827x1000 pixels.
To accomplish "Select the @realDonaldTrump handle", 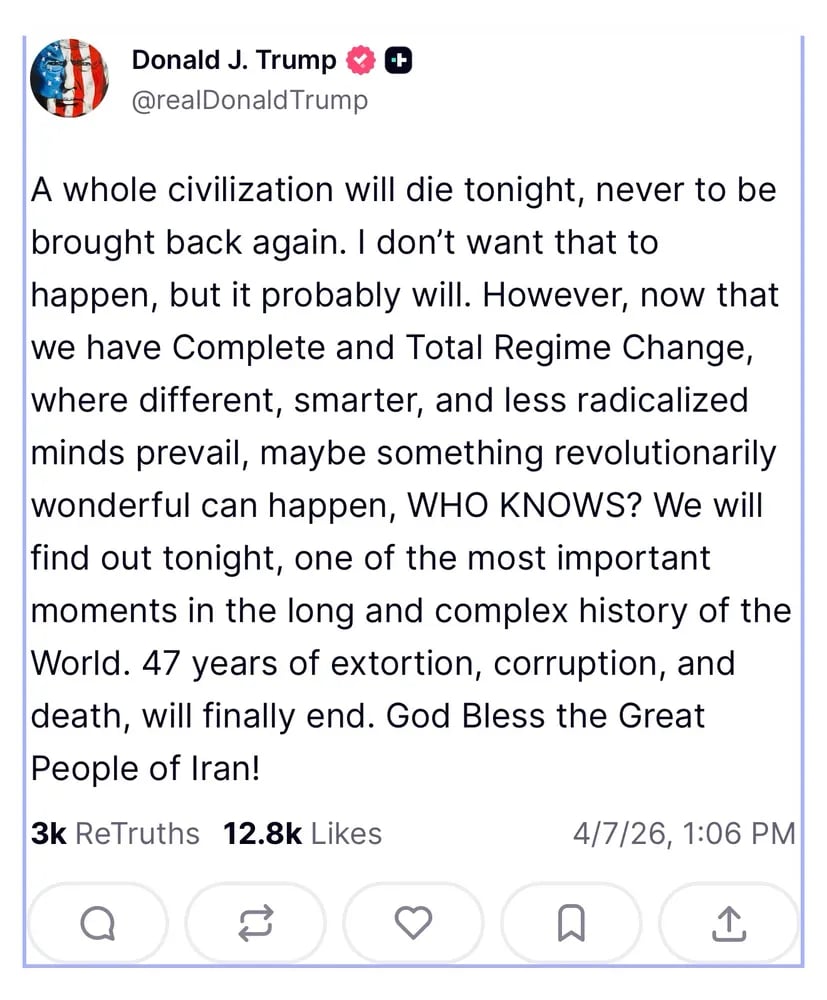I will 248,100.
